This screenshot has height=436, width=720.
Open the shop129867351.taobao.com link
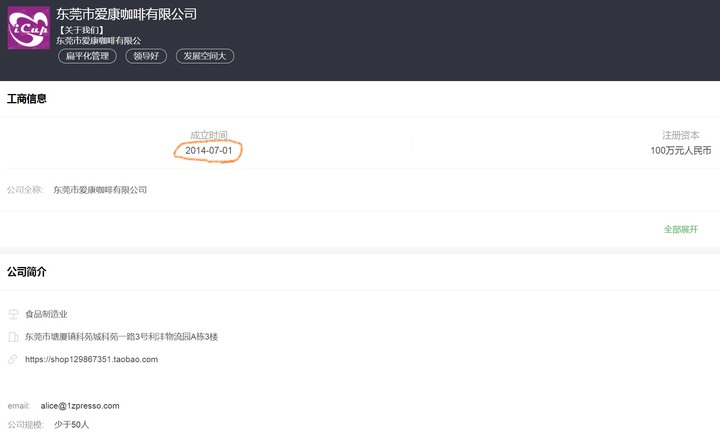coord(91,359)
